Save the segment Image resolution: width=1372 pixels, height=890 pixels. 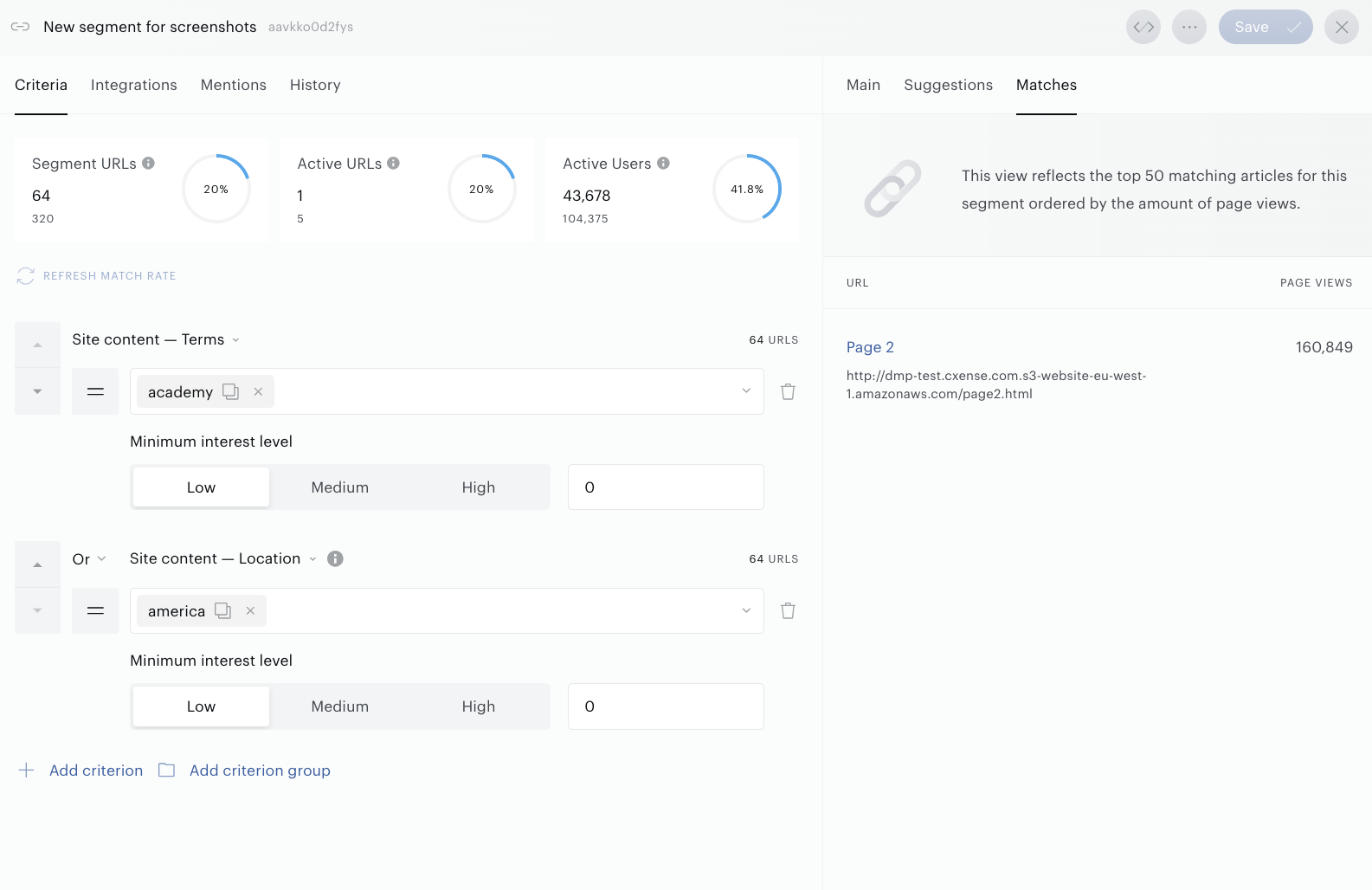click(1266, 27)
